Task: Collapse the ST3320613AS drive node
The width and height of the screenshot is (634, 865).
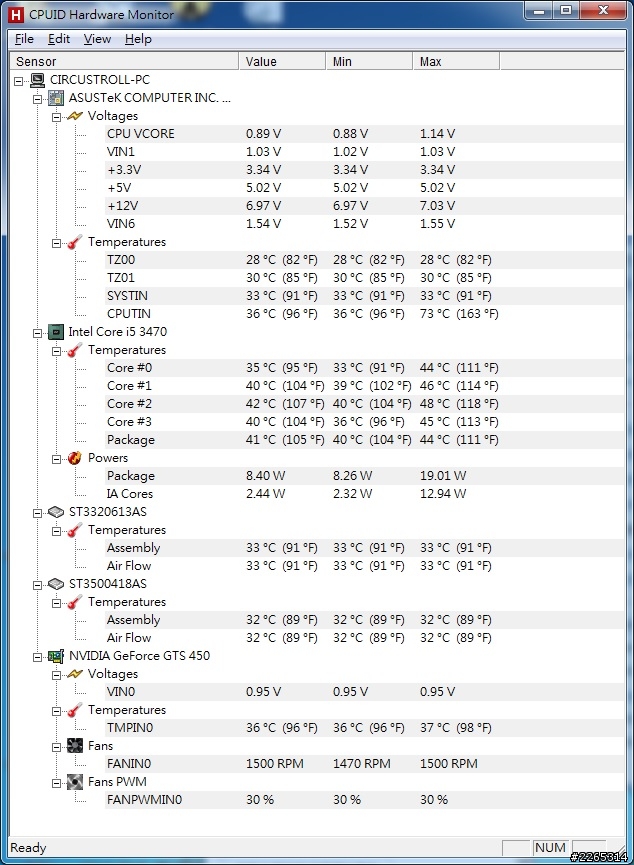Action: tap(38, 513)
